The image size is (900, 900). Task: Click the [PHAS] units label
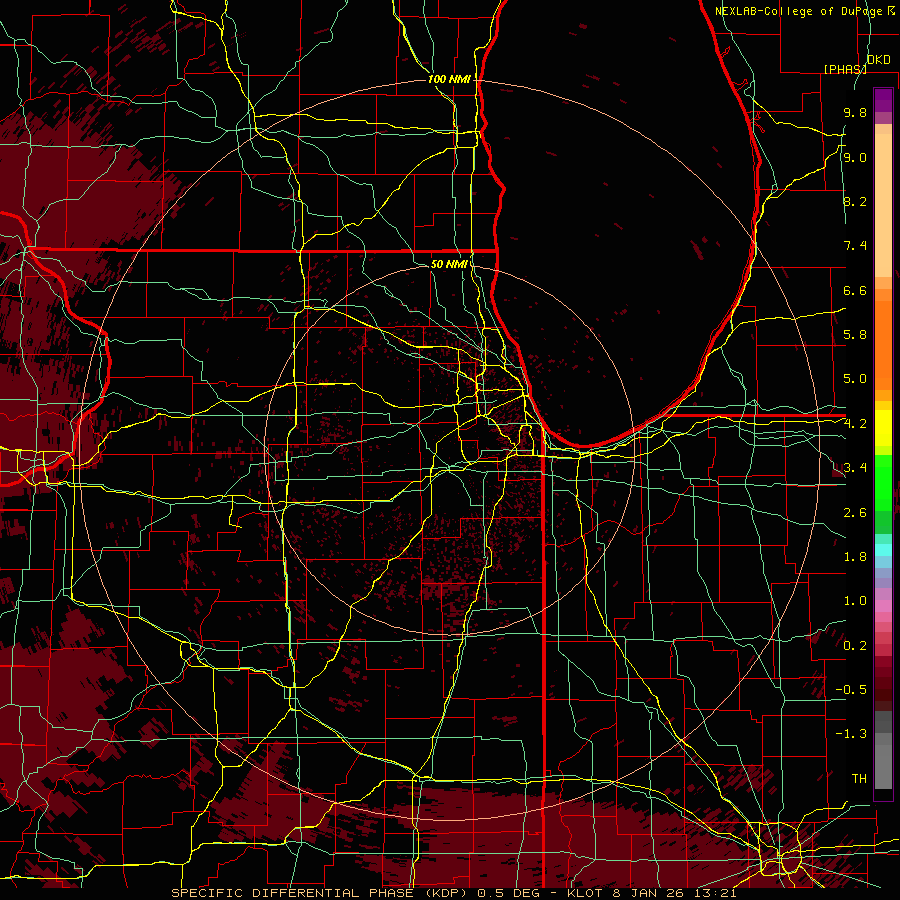(845, 69)
